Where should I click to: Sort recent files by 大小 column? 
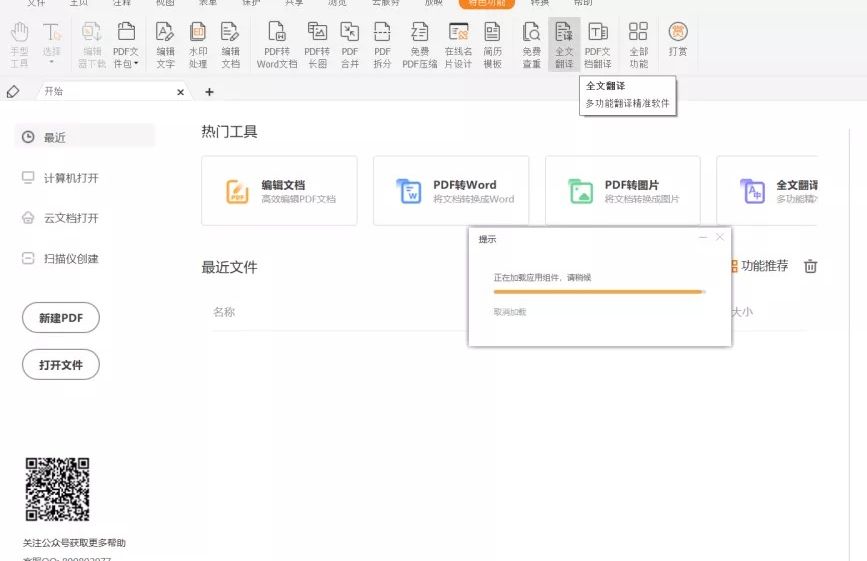tap(742, 312)
